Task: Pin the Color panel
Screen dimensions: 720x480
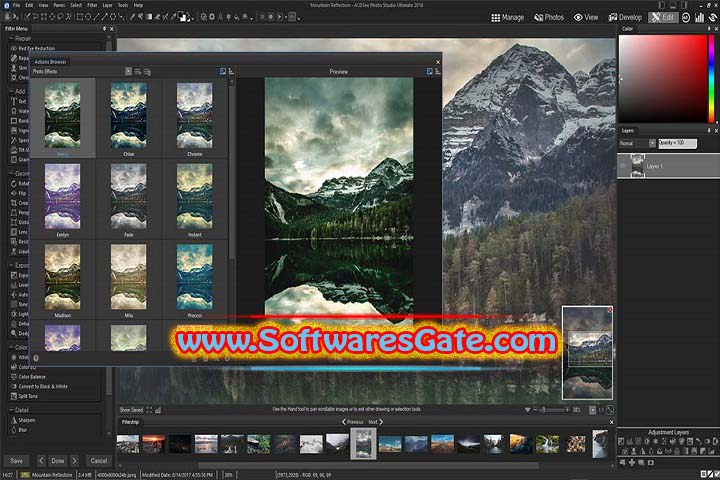Action: click(x=709, y=28)
